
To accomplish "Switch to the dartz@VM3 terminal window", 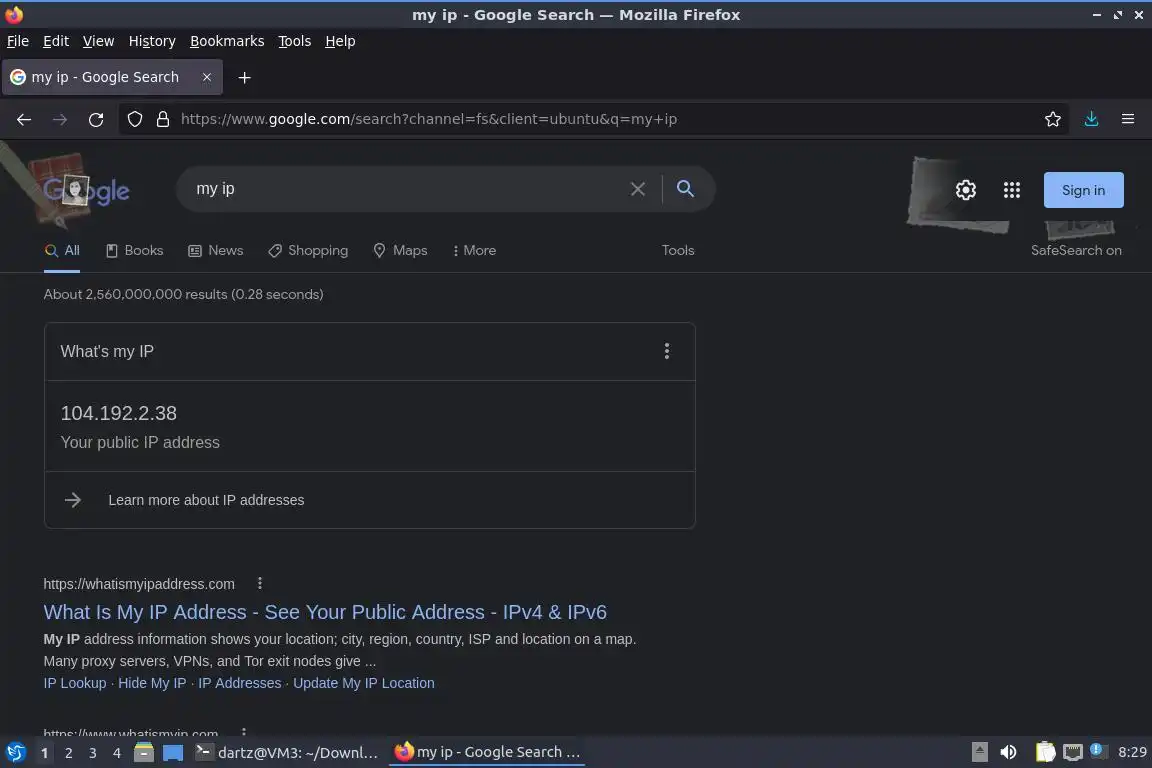I will point(287,752).
